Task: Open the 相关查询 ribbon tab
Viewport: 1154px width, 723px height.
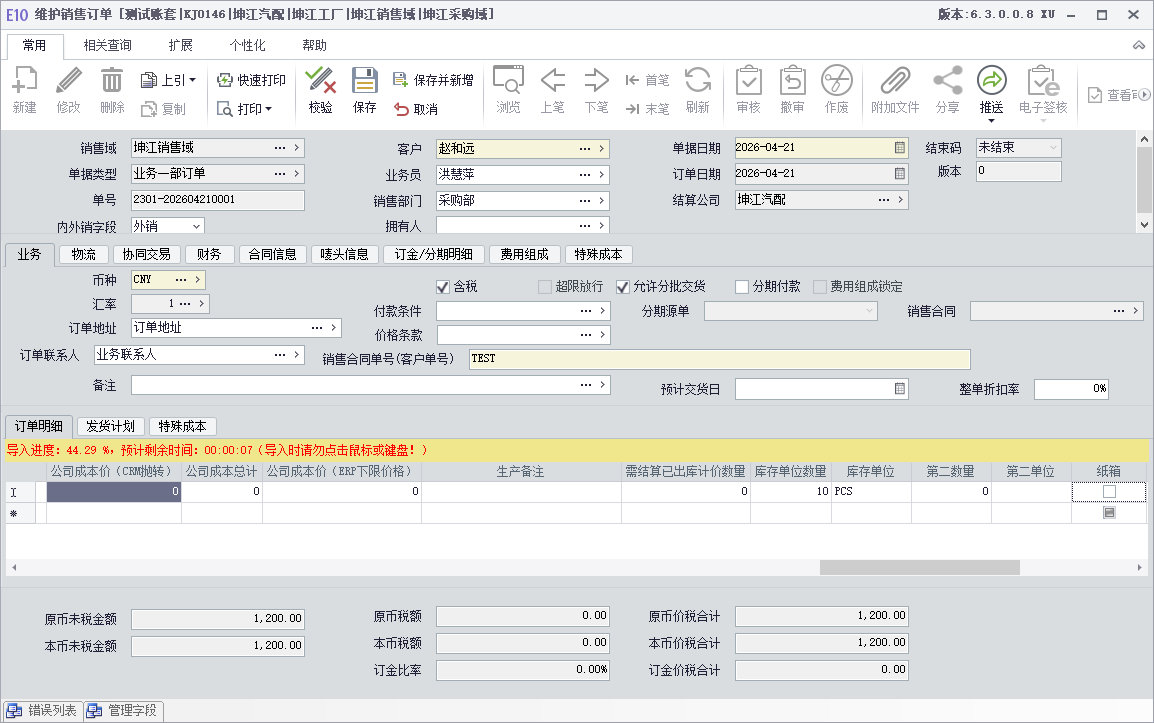Action: point(107,46)
